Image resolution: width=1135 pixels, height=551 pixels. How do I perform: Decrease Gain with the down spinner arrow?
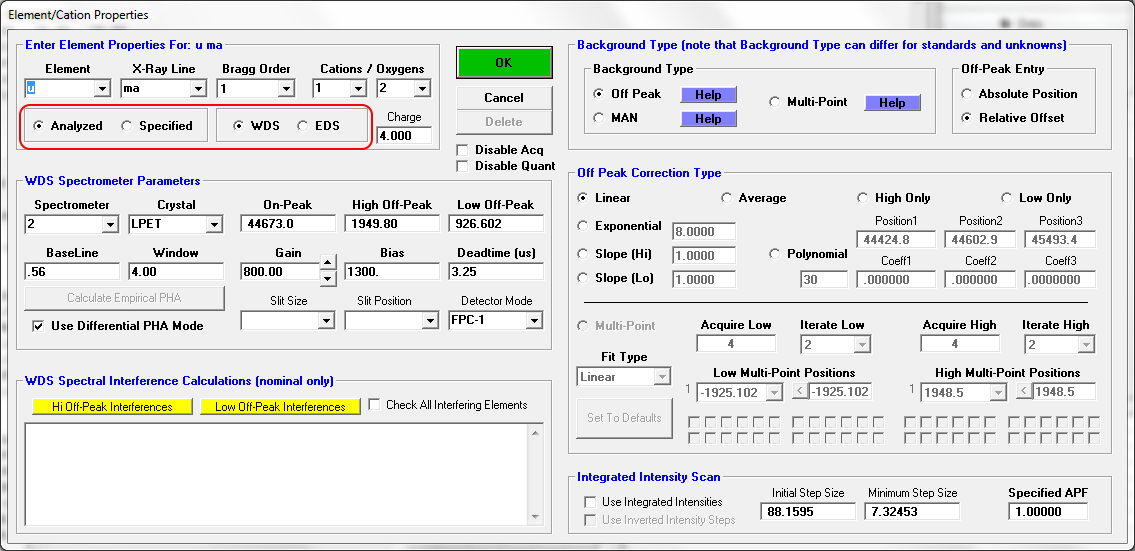point(328,277)
